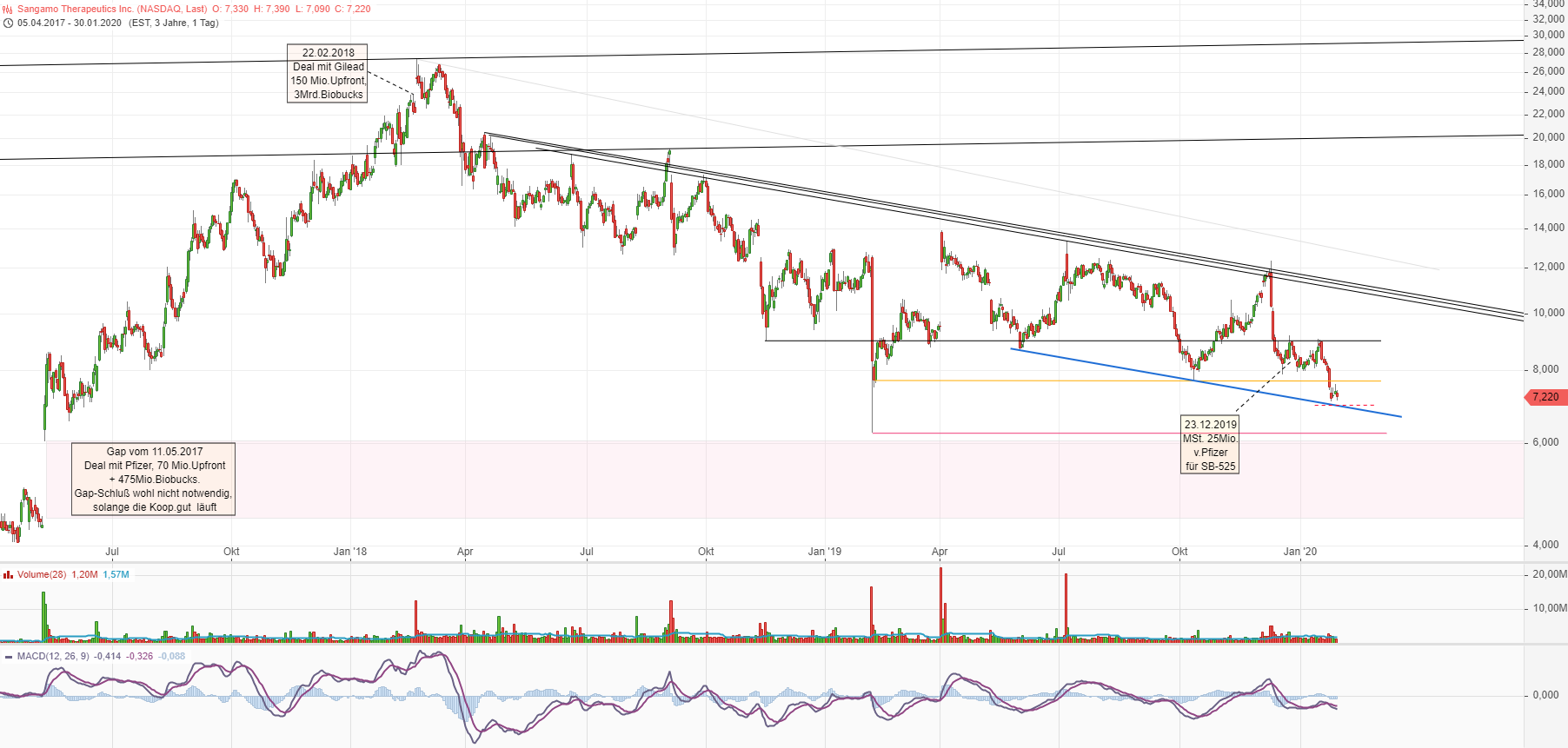Click the 20,000 level on price axis
Image resolution: width=1568 pixels, height=748 pixels.
pyautogui.click(x=1548, y=137)
